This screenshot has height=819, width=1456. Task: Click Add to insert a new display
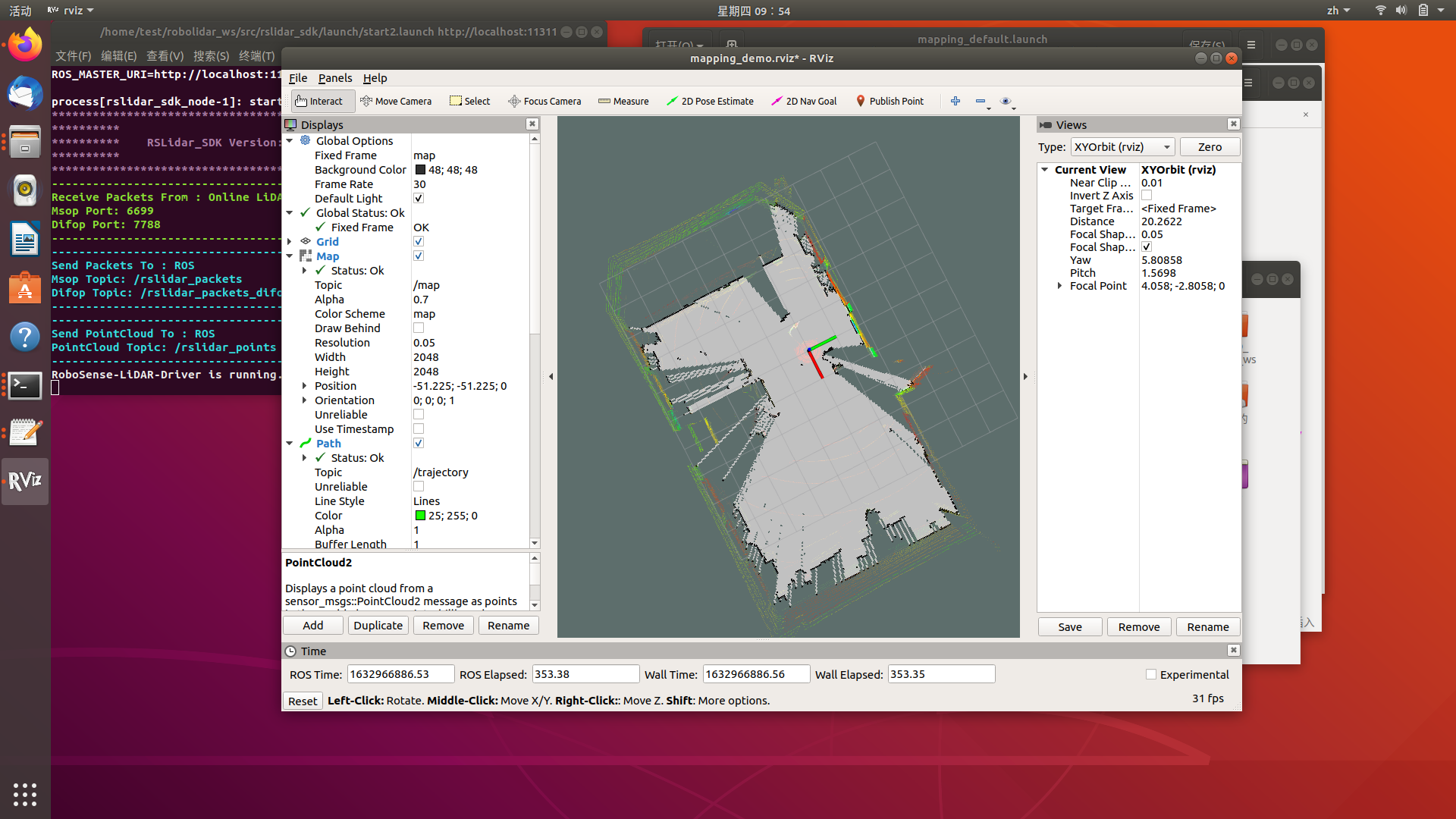312,625
